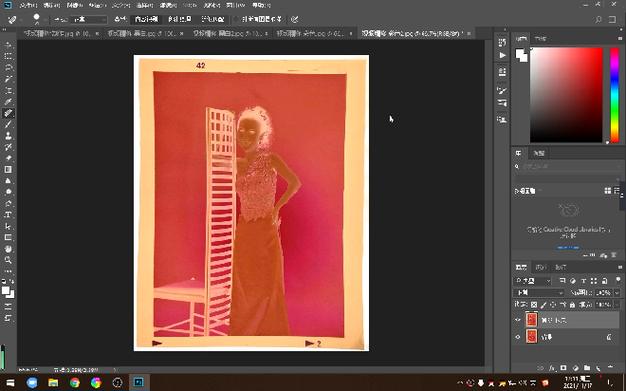Toggle lock transparent pixels
The height and width of the screenshot is (391, 626).
[534, 305]
